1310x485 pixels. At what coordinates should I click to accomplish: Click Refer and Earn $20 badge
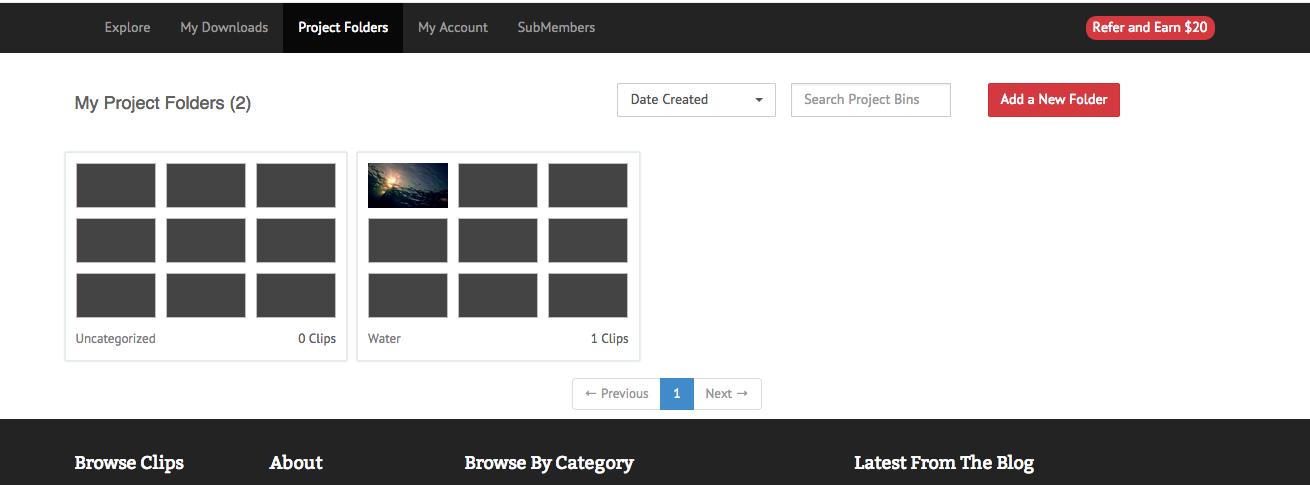pyautogui.click(x=1150, y=28)
